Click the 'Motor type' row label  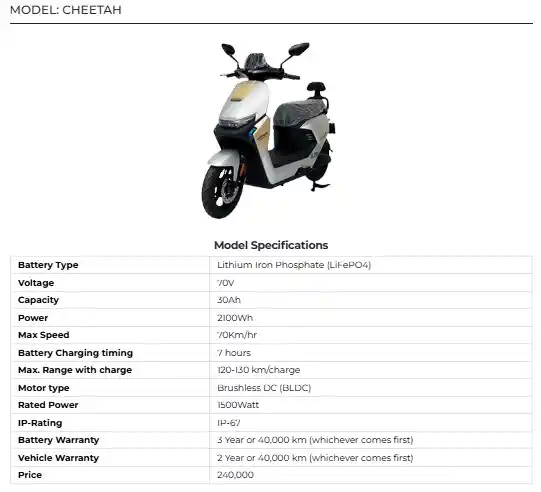[x=43, y=388]
